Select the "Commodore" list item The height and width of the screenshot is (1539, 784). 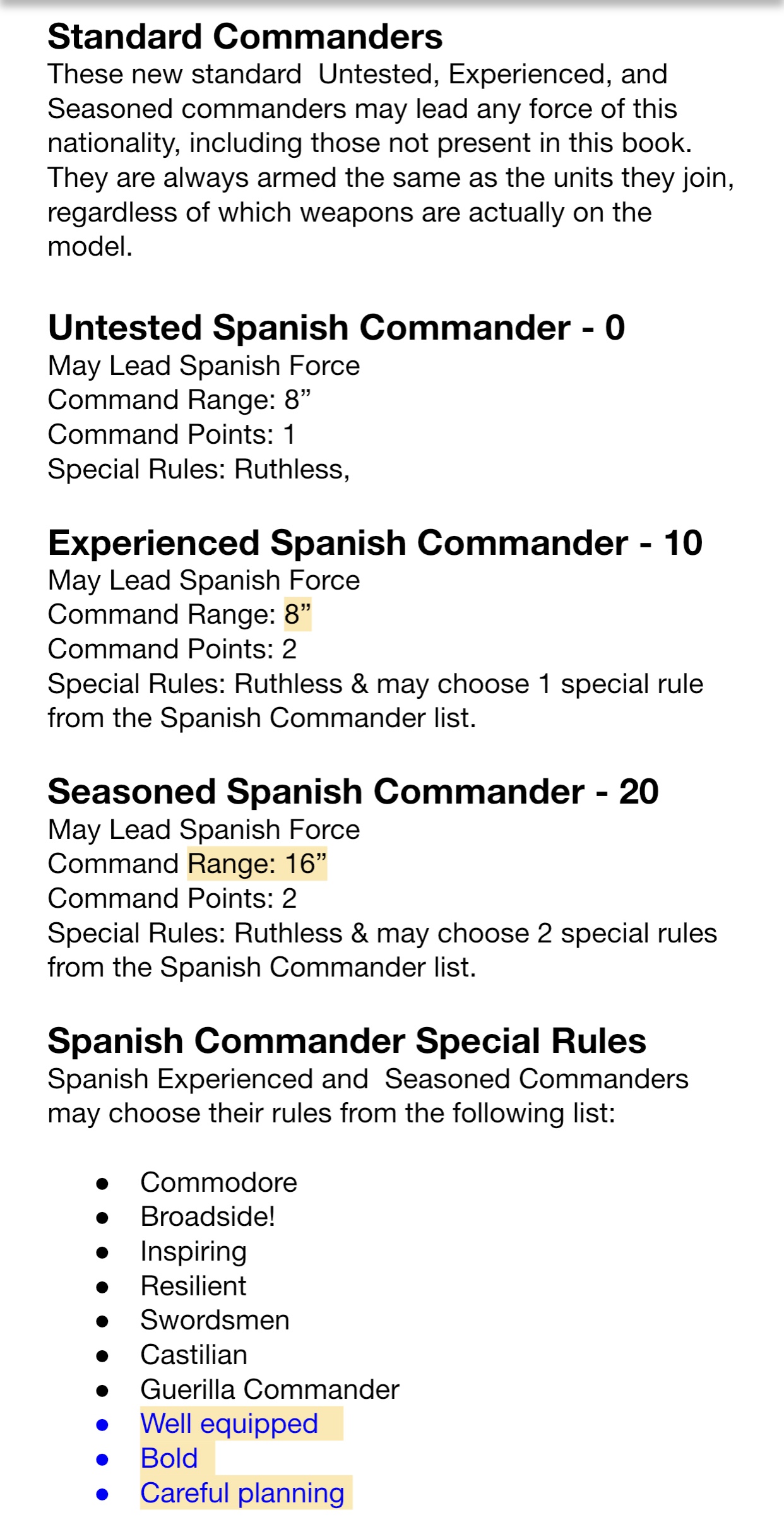tap(218, 1182)
